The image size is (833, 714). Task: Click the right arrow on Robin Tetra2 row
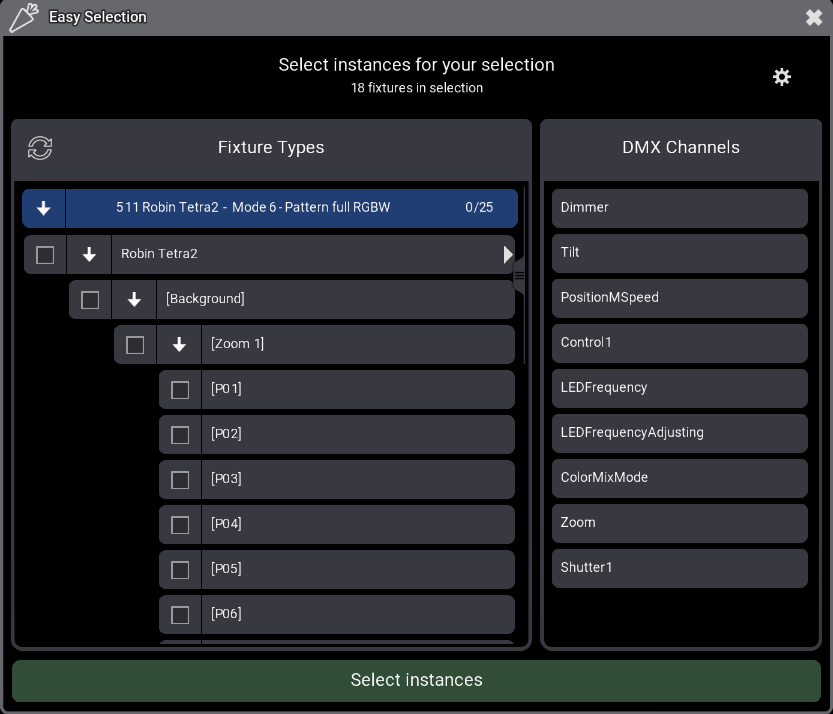[x=508, y=255]
